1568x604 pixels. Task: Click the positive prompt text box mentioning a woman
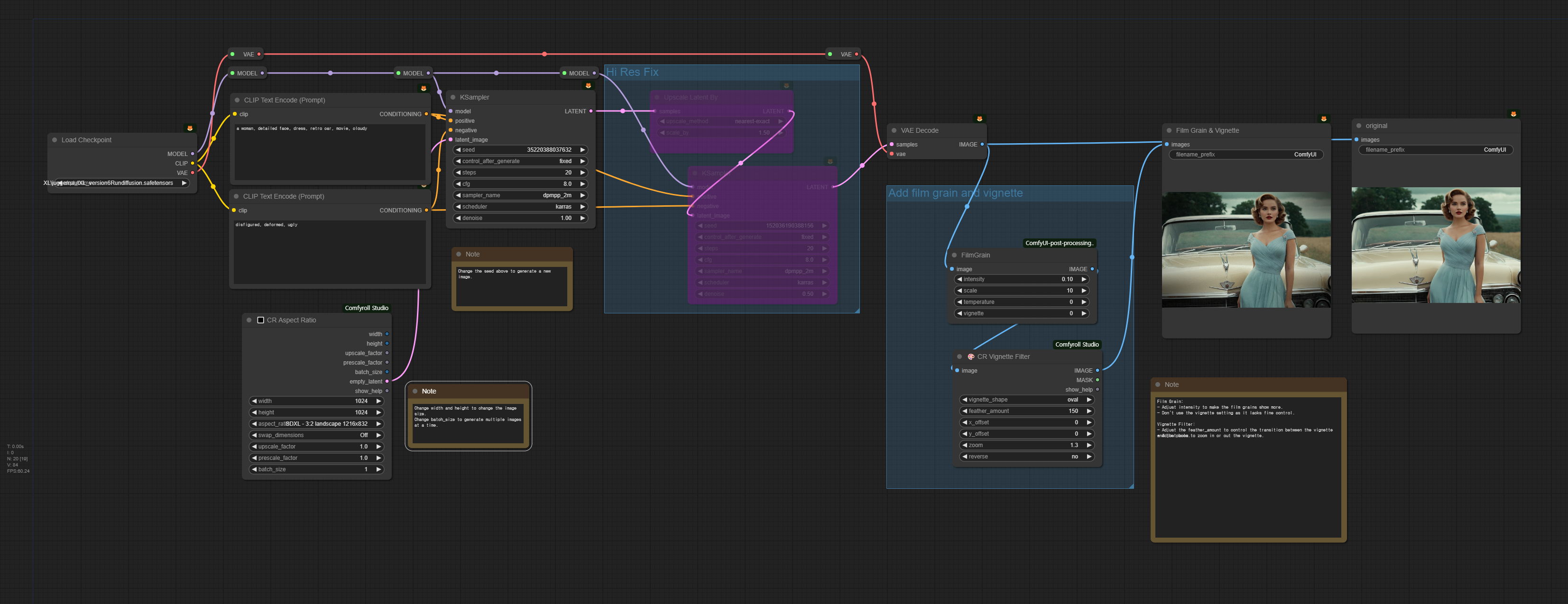[329, 152]
